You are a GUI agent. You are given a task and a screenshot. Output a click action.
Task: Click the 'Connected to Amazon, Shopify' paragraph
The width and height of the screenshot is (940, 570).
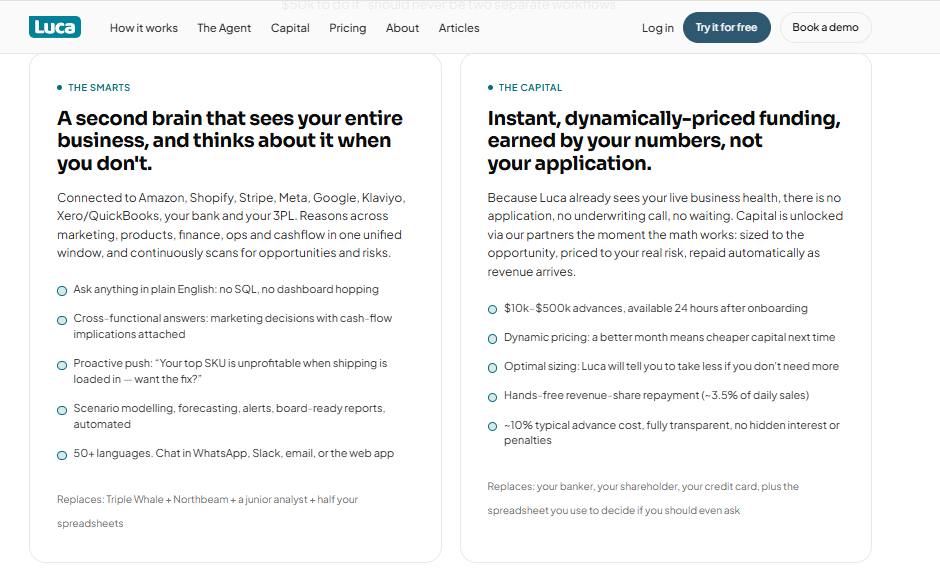tap(231, 225)
